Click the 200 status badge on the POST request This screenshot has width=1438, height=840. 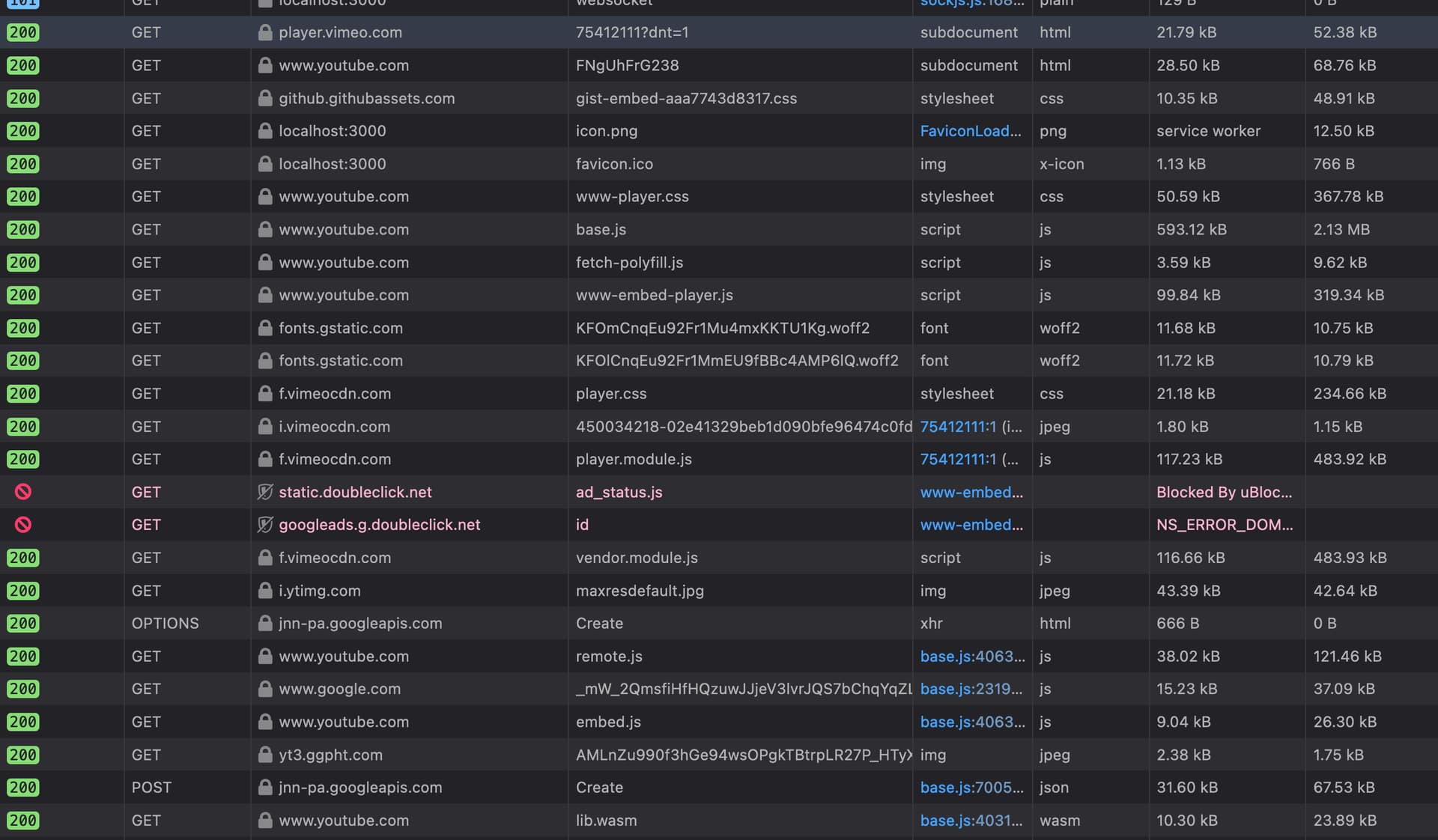[23, 788]
